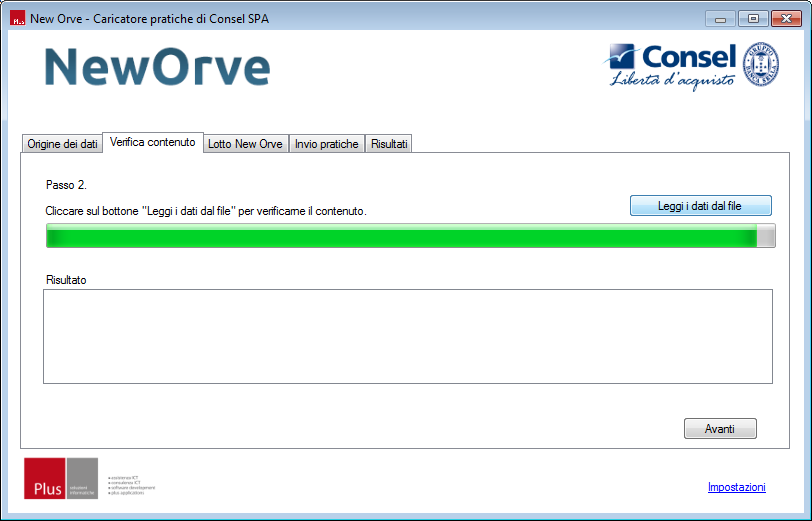
Task: Click the Avanti button
Action: pyautogui.click(x=720, y=429)
